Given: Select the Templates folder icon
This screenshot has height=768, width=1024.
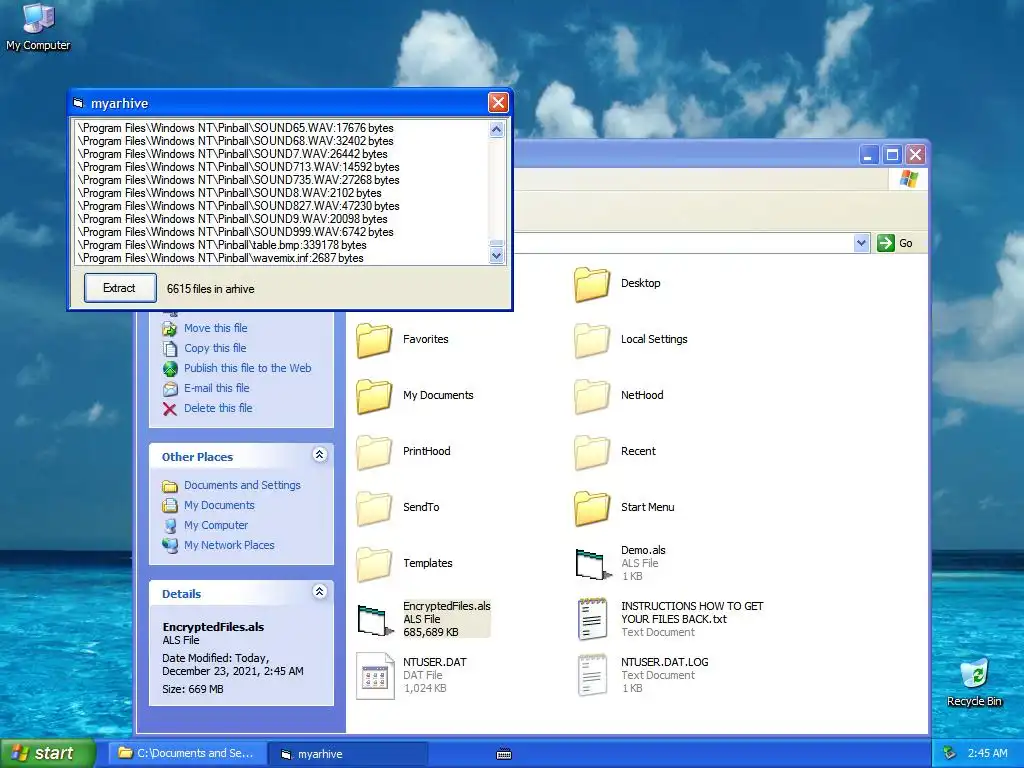Looking at the screenshot, I should click(374, 564).
